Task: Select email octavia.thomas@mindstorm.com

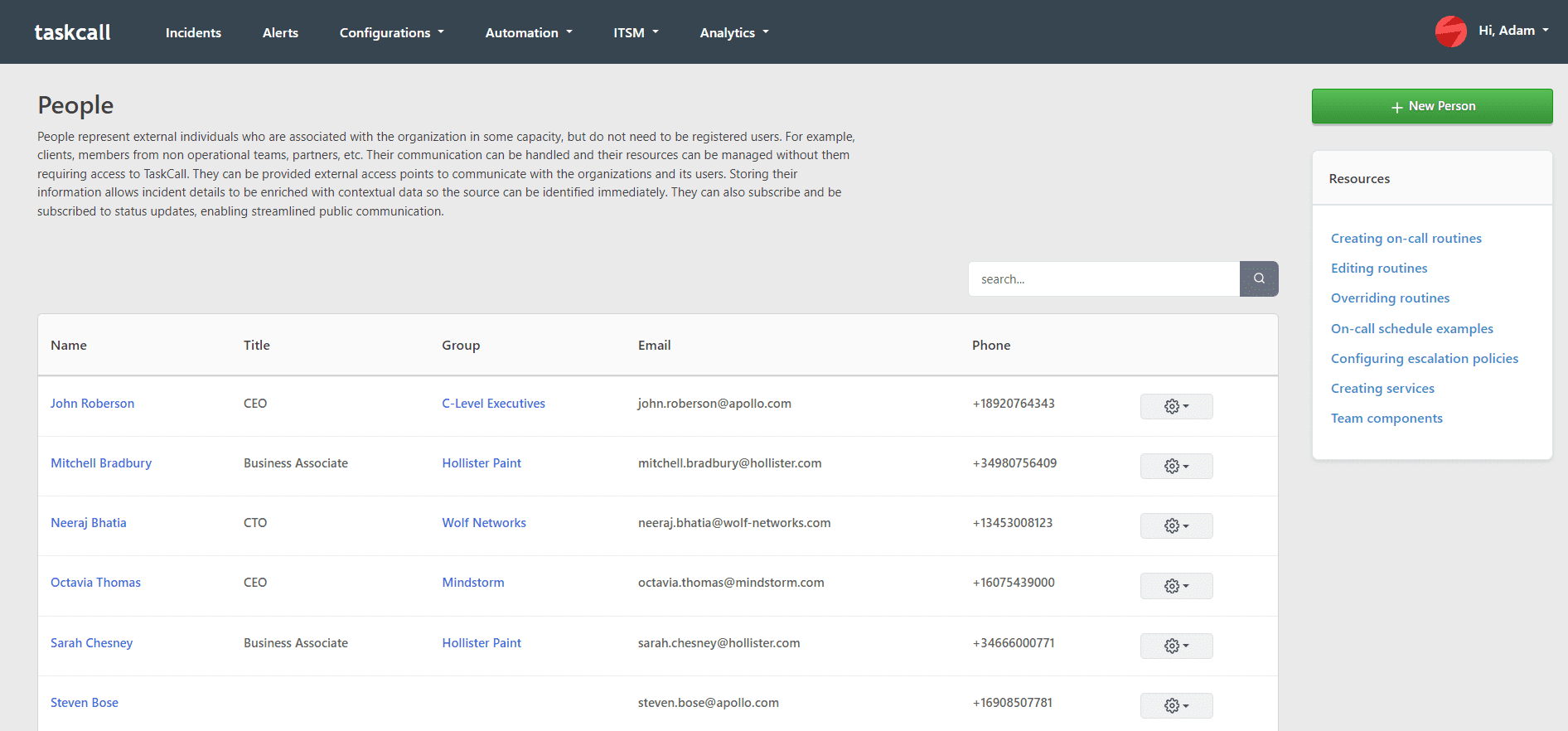Action: tap(731, 583)
